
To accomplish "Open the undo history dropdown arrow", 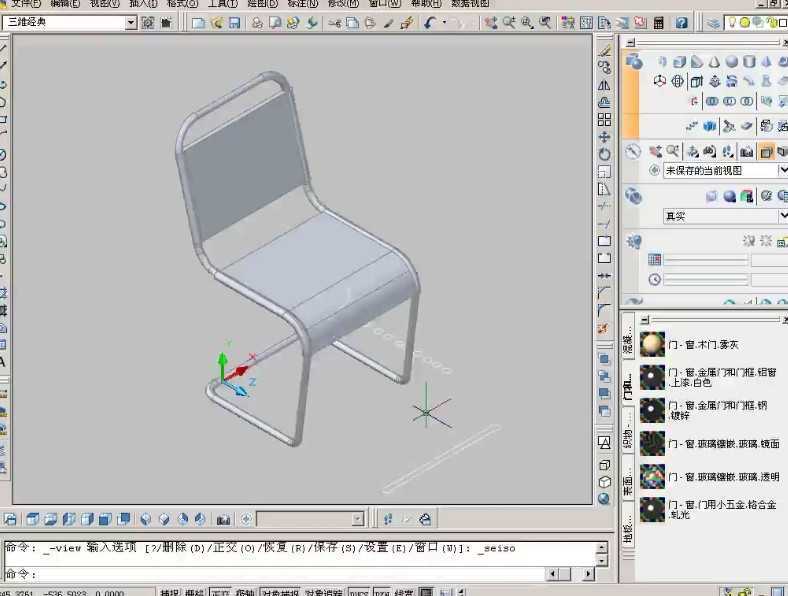I will [444, 23].
